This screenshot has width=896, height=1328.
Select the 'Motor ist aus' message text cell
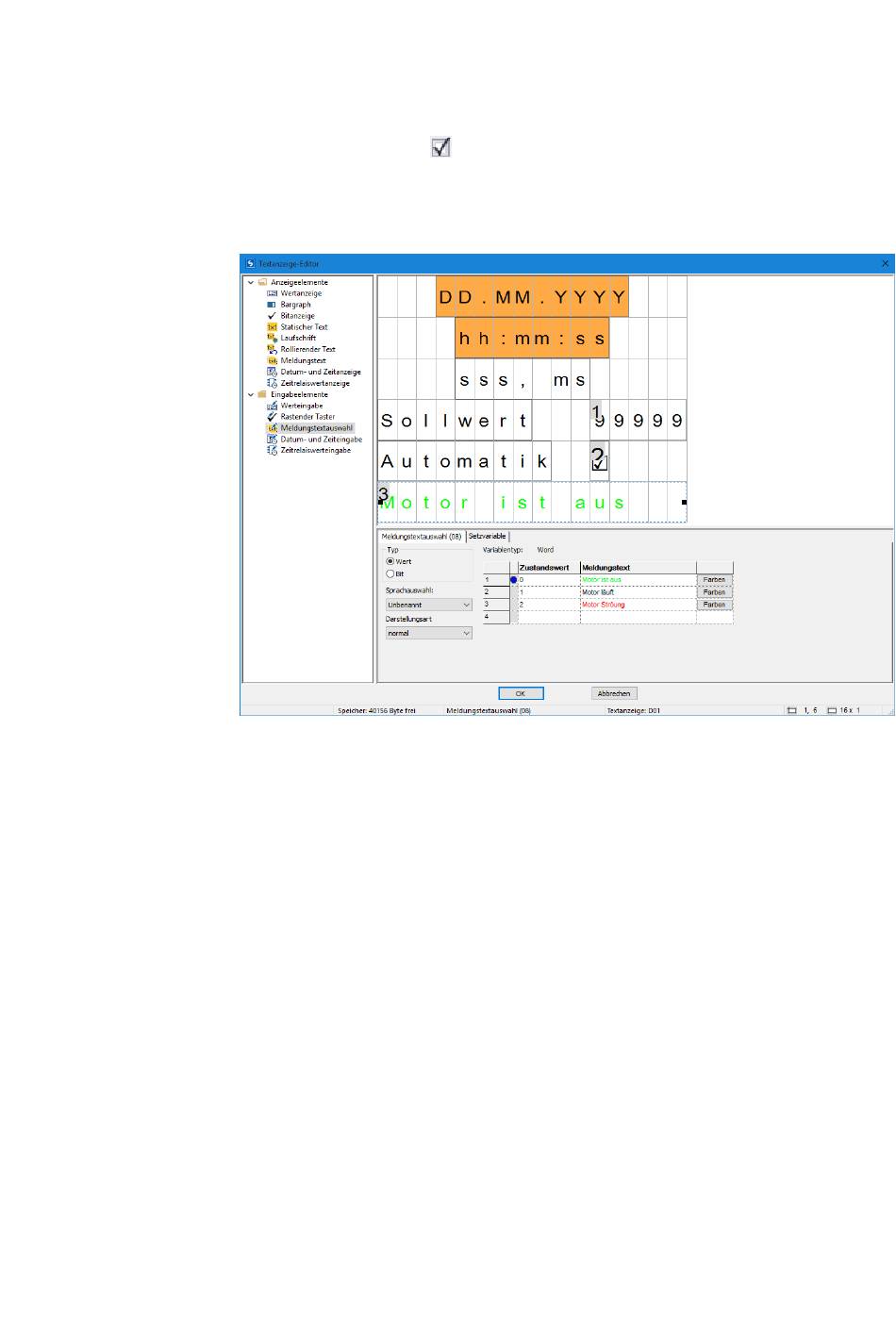pos(638,580)
